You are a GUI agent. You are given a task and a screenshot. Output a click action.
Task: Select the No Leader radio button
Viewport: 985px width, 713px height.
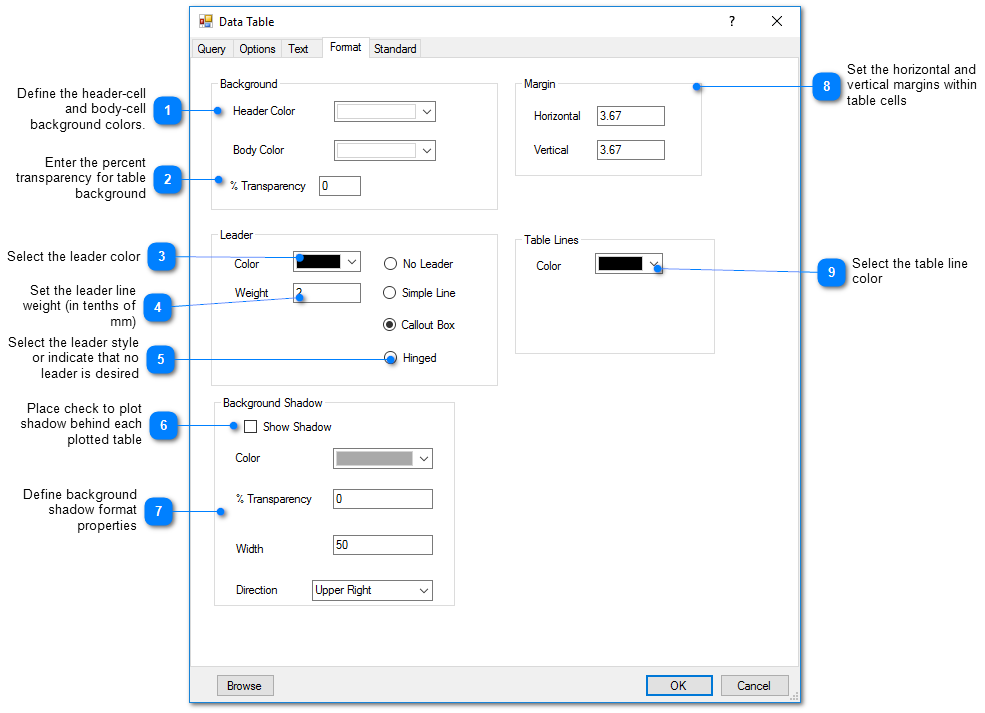[x=390, y=264]
